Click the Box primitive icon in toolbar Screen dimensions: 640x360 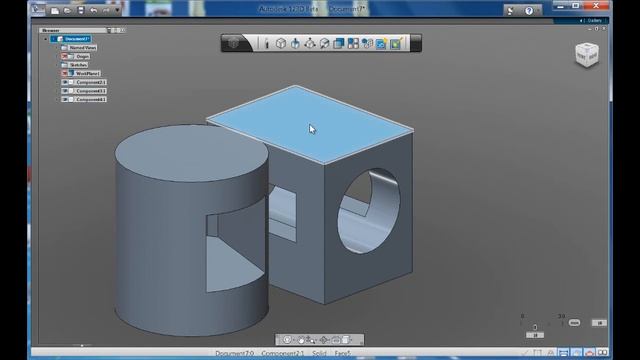point(281,43)
